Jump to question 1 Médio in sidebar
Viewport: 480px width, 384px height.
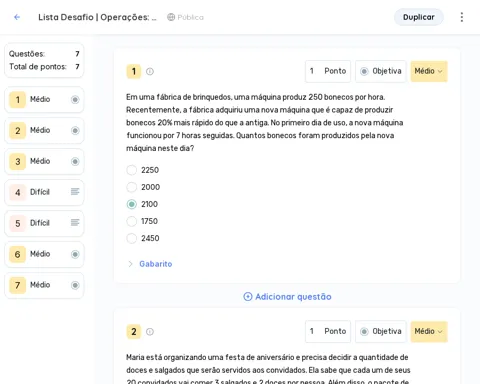44,99
